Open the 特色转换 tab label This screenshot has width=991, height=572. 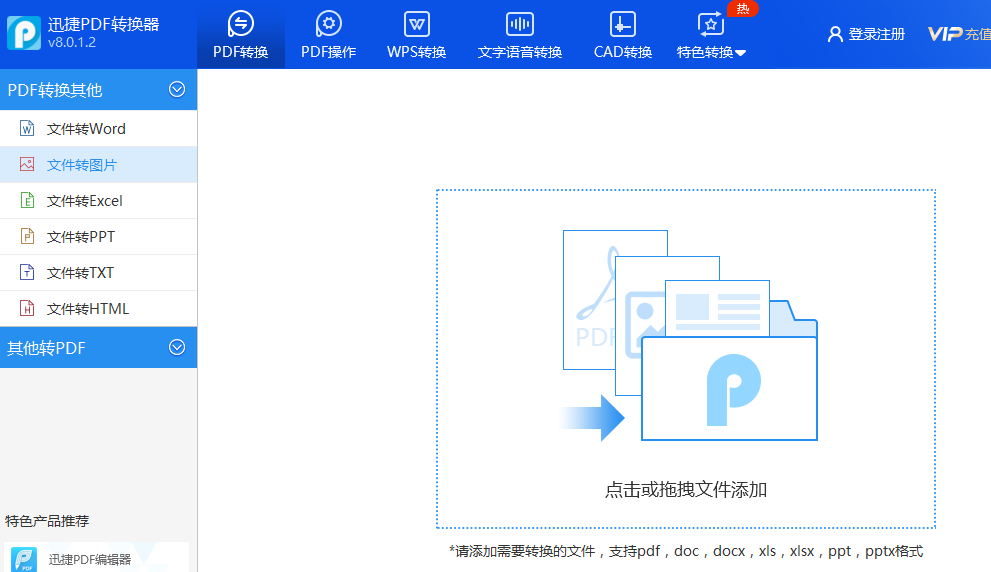coord(705,52)
